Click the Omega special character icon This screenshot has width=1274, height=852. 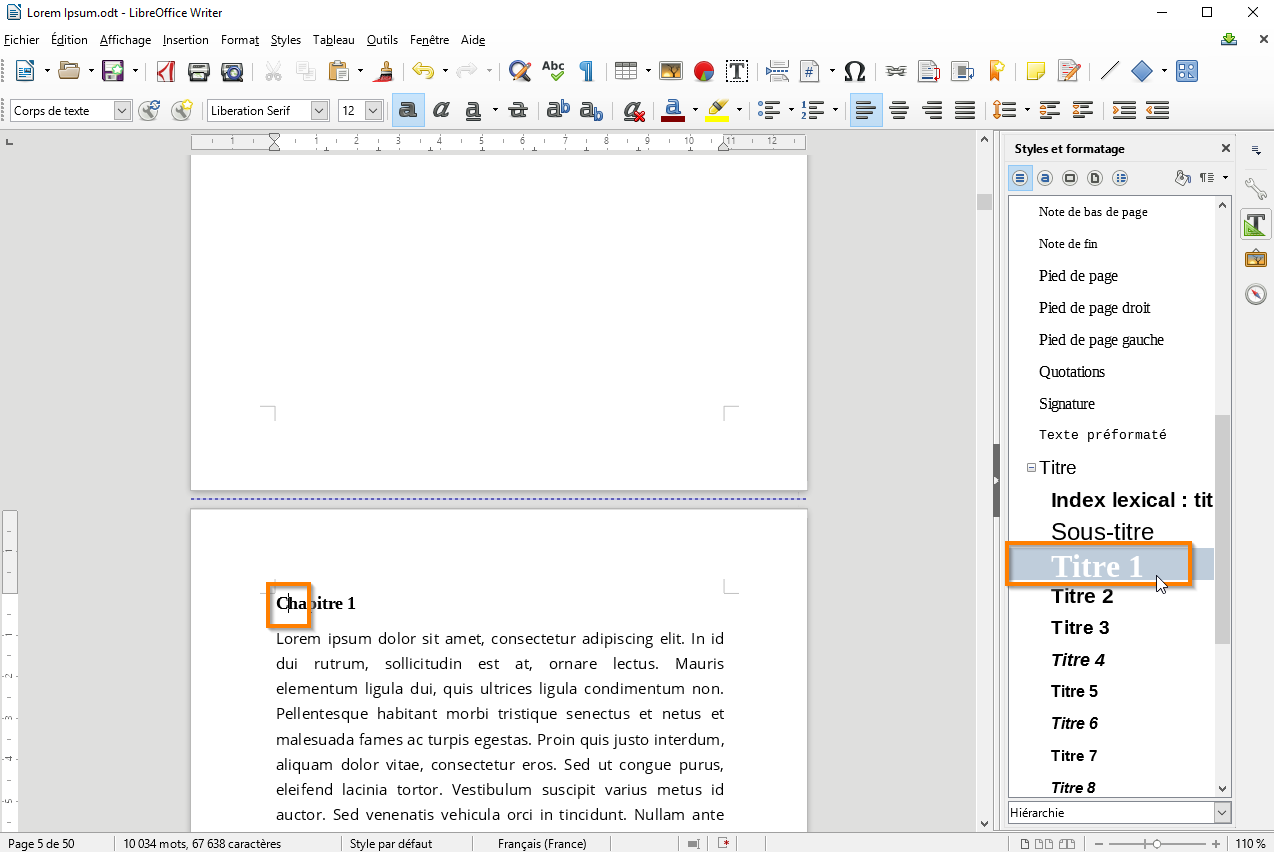(x=854, y=71)
